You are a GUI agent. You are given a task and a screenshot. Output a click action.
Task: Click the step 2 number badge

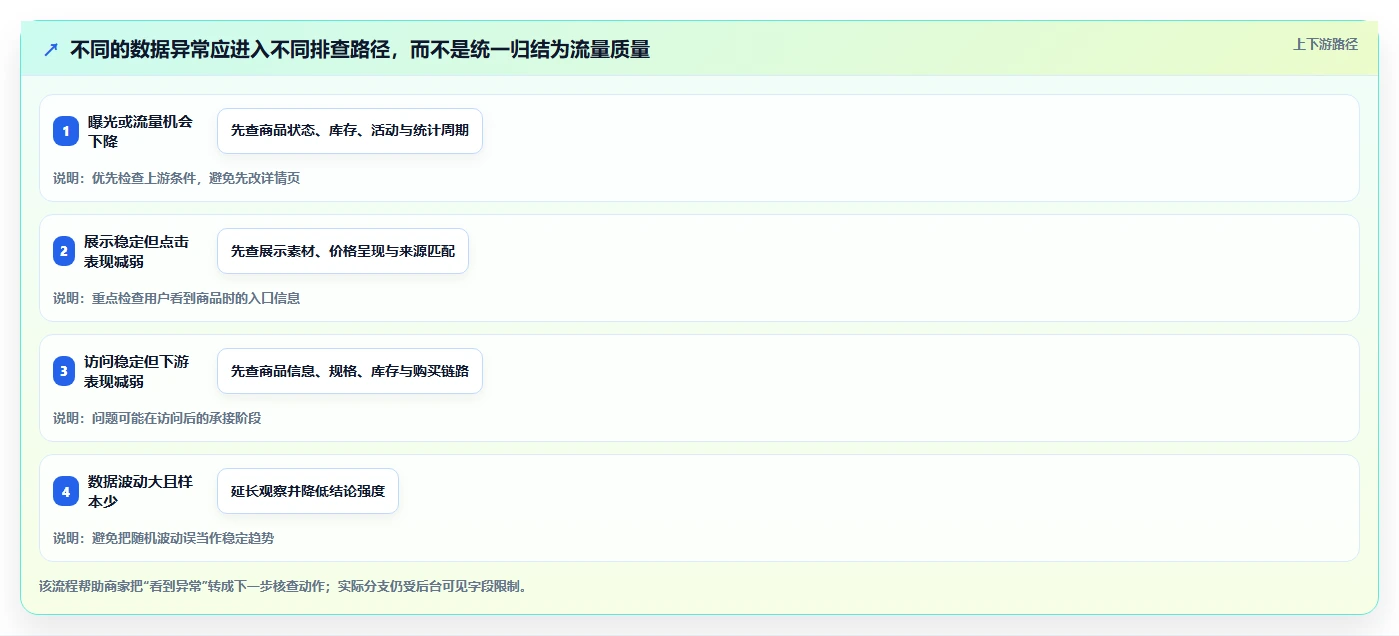(64, 251)
